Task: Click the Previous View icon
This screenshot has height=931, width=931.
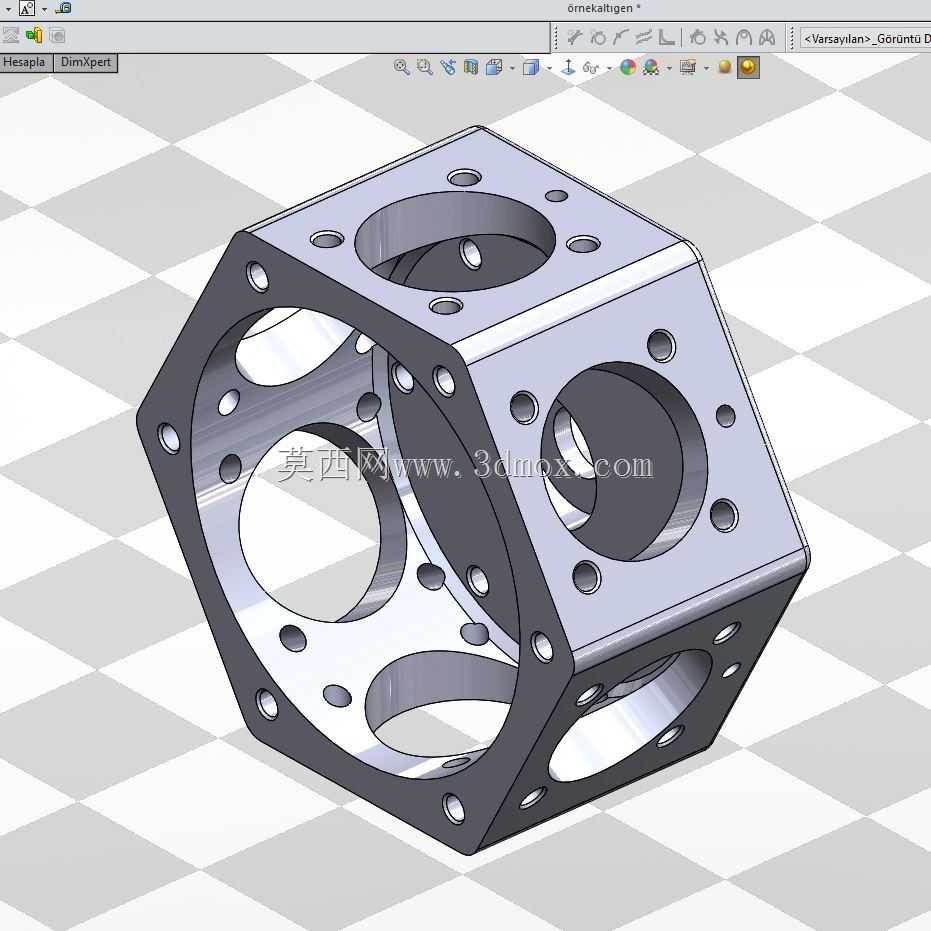Action: pos(448,67)
